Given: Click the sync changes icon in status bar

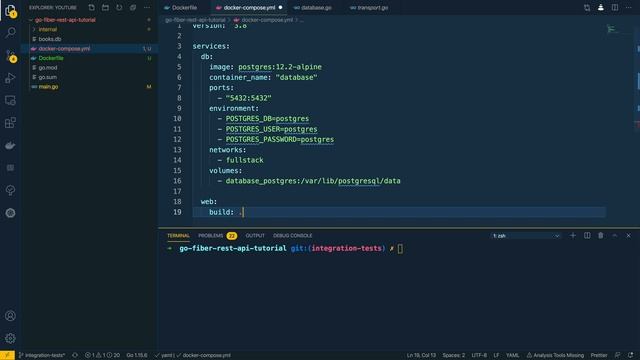Looking at the screenshot, I should coord(75,355).
